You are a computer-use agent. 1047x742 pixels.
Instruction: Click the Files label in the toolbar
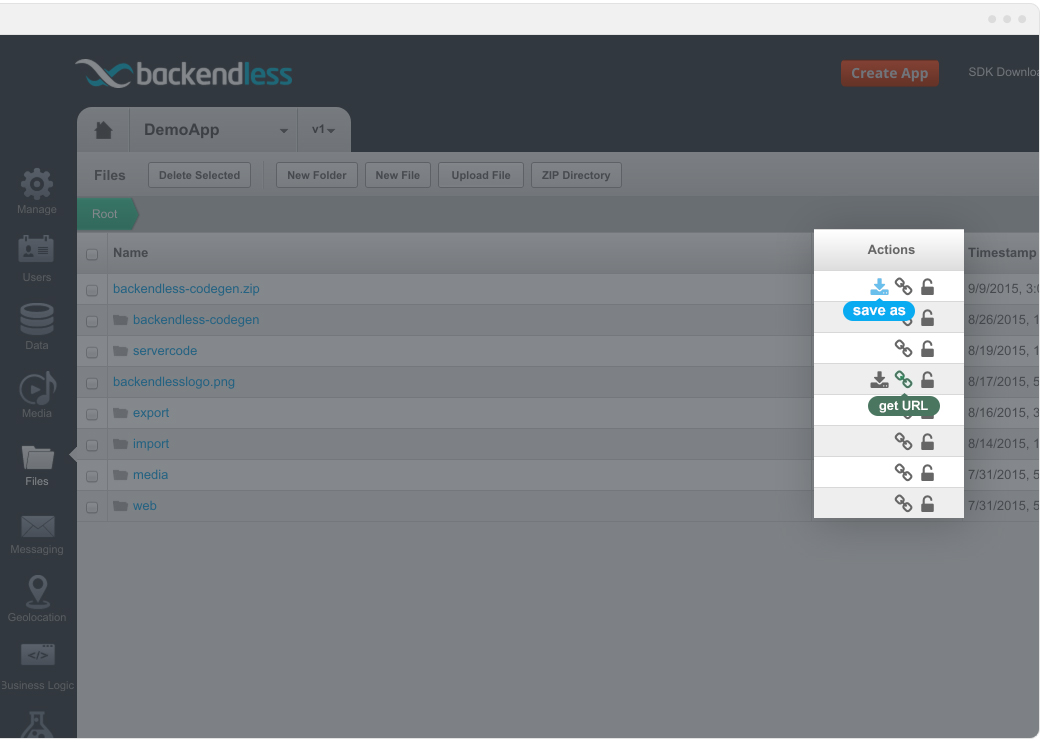pyautogui.click(x=110, y=175)
